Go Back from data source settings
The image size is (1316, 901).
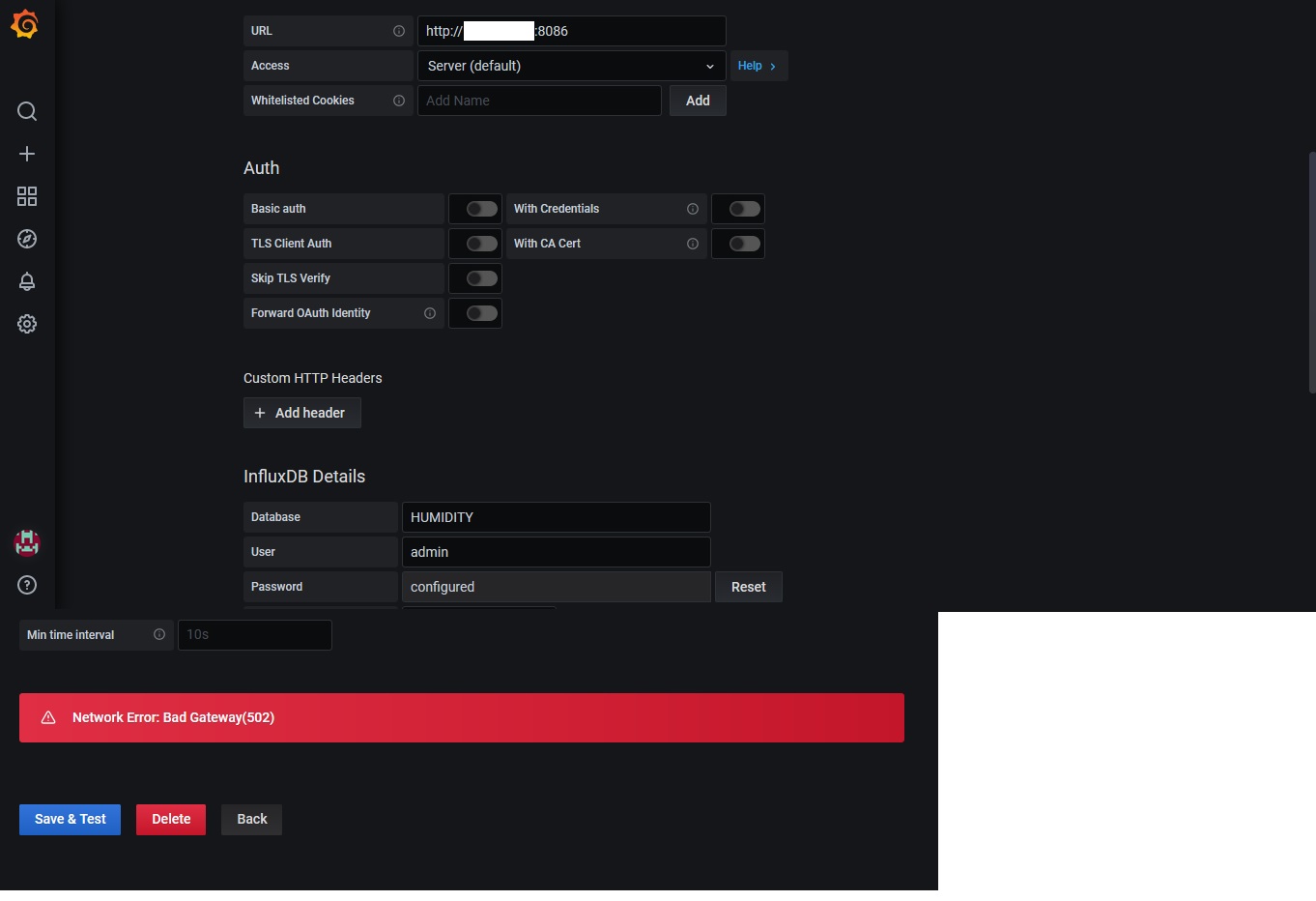252,819
